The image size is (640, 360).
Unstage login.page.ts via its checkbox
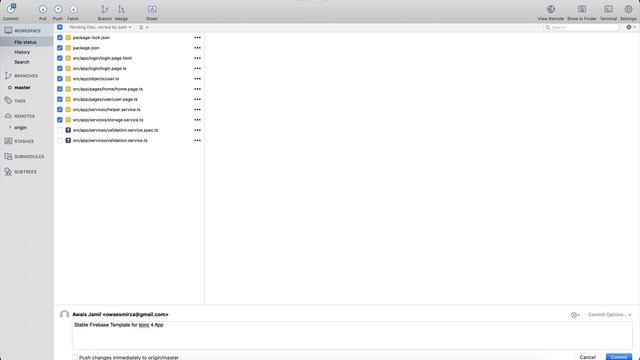[x=60, y=68]
